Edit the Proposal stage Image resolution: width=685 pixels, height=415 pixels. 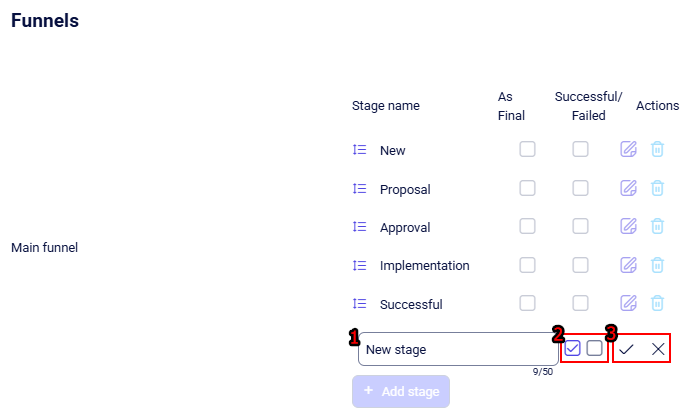click(x=628, y=188)
